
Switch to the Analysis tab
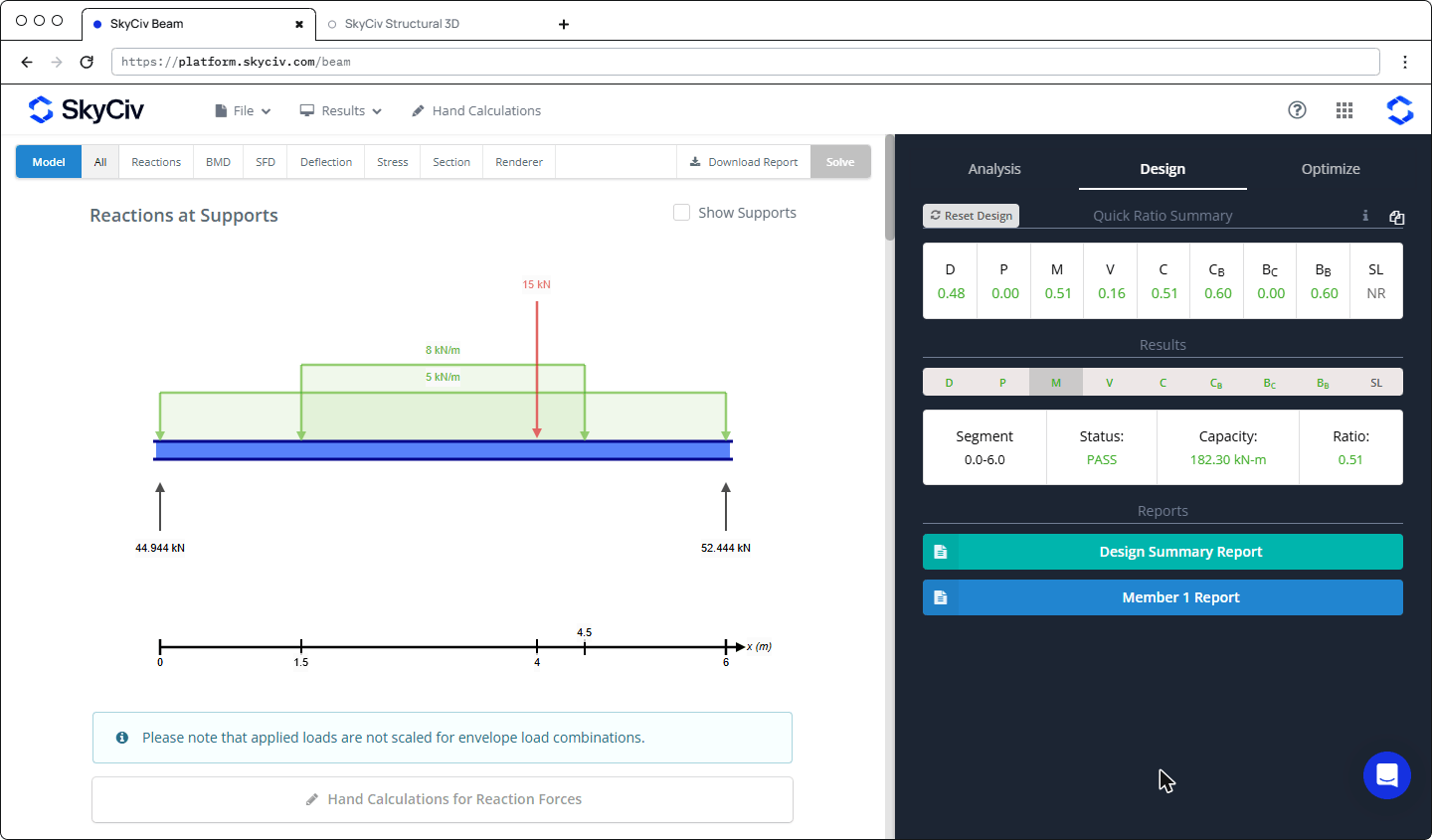pos(994,169)
